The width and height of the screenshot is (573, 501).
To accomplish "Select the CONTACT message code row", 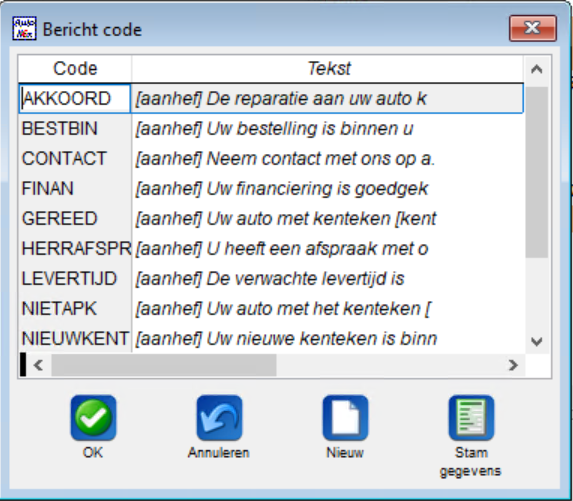I will coord(271,159).
